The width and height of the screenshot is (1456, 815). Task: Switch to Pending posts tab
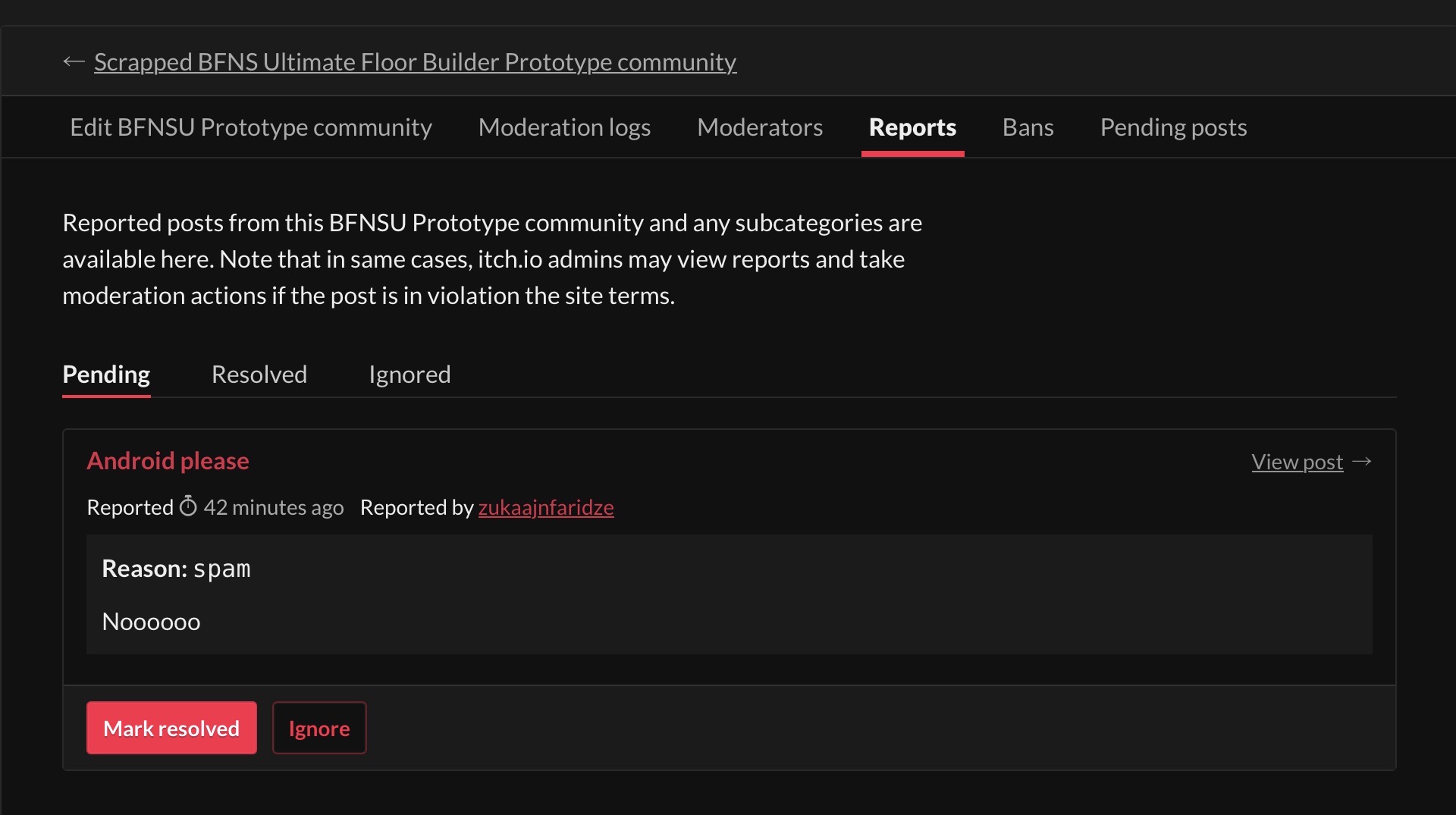(1173, 127)
